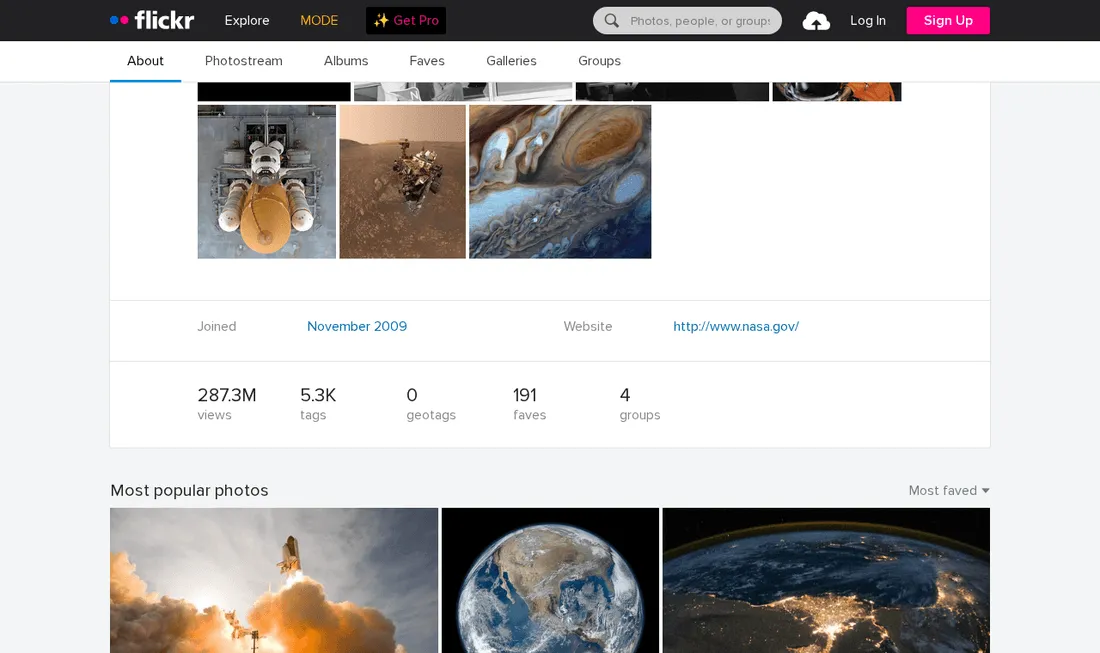
Task: Open the Blue Marble Earth popular photo
Action: pyautogui.click(x=550, y=580)
